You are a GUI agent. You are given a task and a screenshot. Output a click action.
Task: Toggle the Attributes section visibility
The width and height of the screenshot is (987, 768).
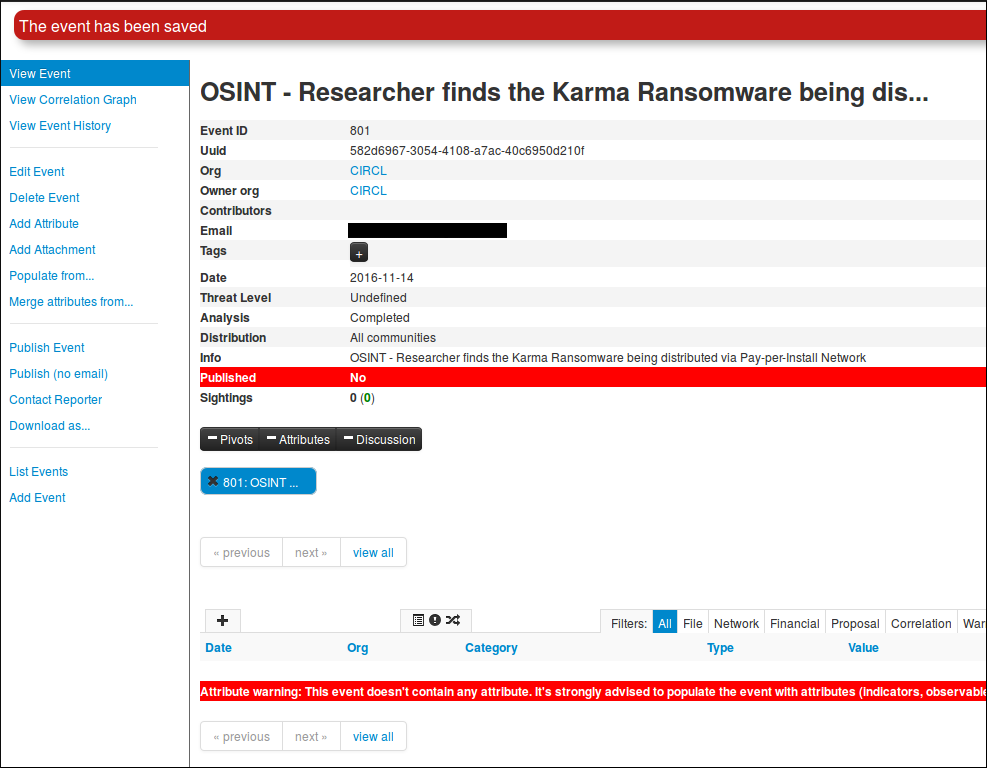pyautogui.click(x=298, y=440)
